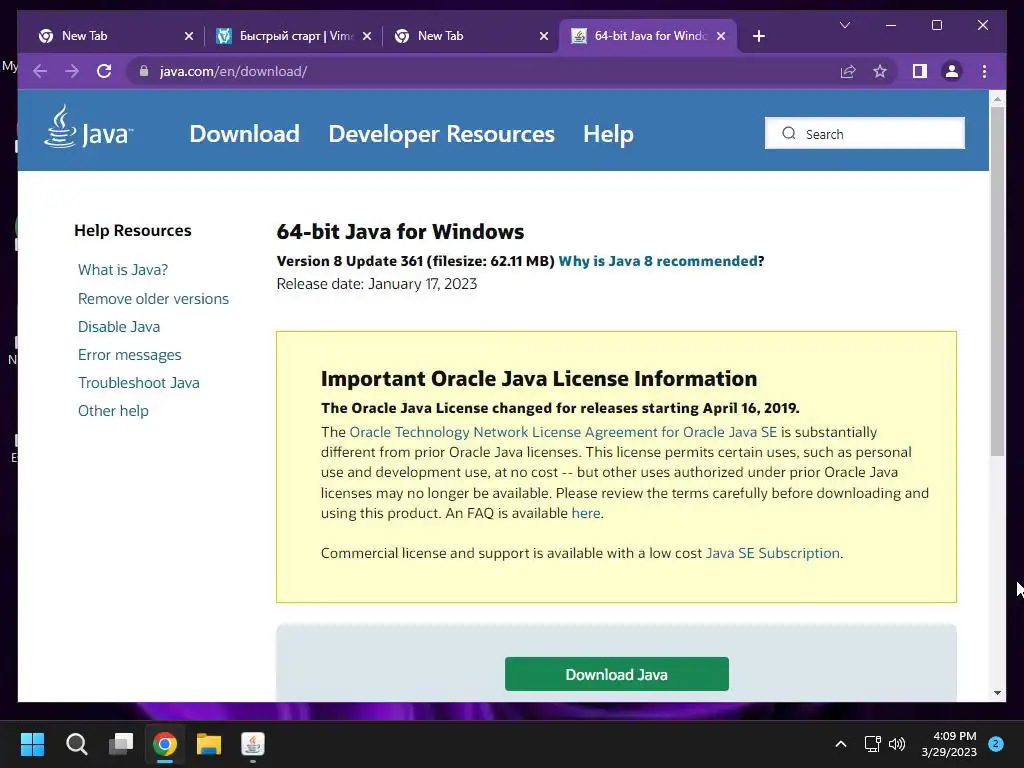Viewport: 1024px width, 768px height.
Task: Close the Быстрый старт tab
Action: click(367, 36)
